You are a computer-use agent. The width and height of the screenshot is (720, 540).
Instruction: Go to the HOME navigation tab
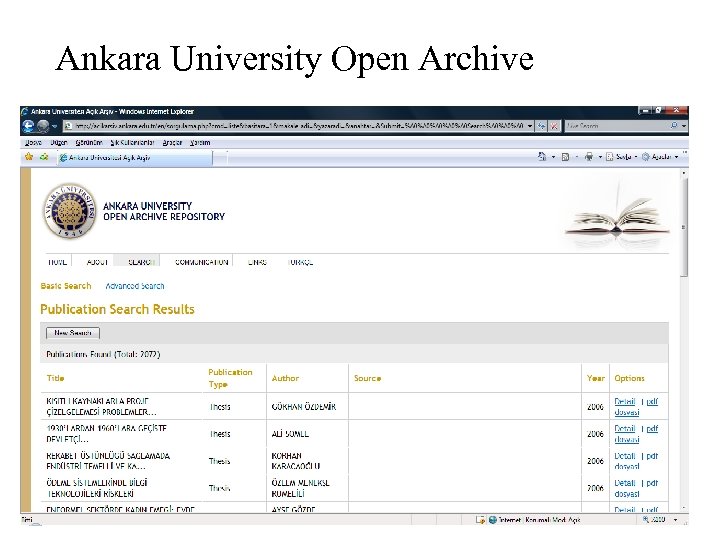tap(57, 262)
